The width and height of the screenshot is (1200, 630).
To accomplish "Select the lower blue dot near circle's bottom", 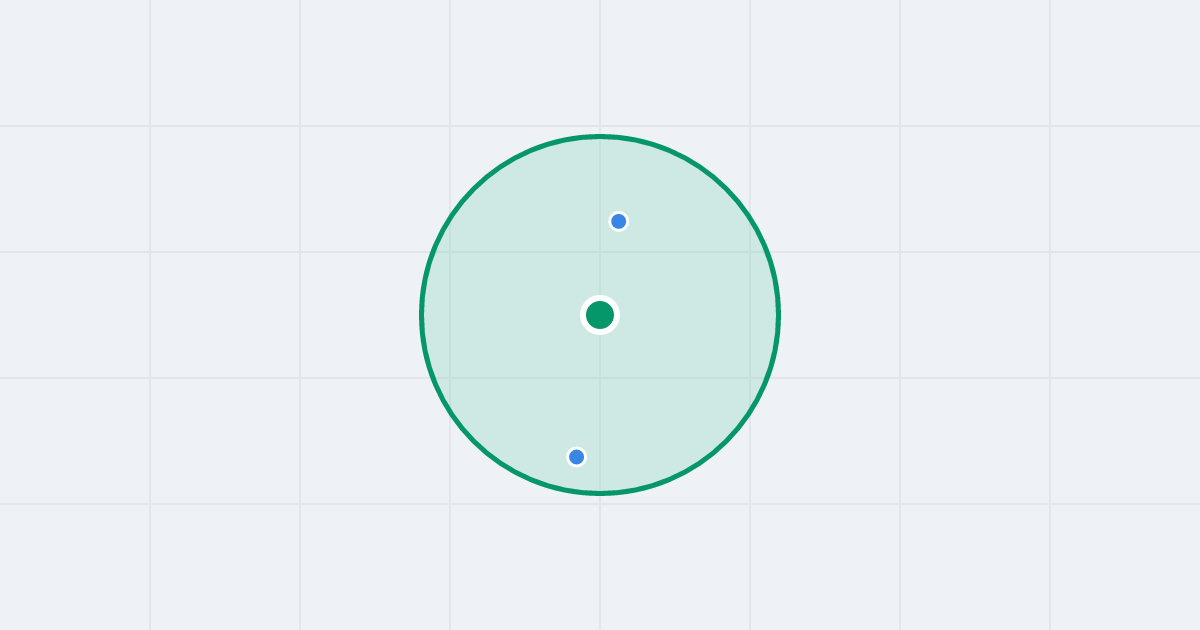I will pos(576,457).
